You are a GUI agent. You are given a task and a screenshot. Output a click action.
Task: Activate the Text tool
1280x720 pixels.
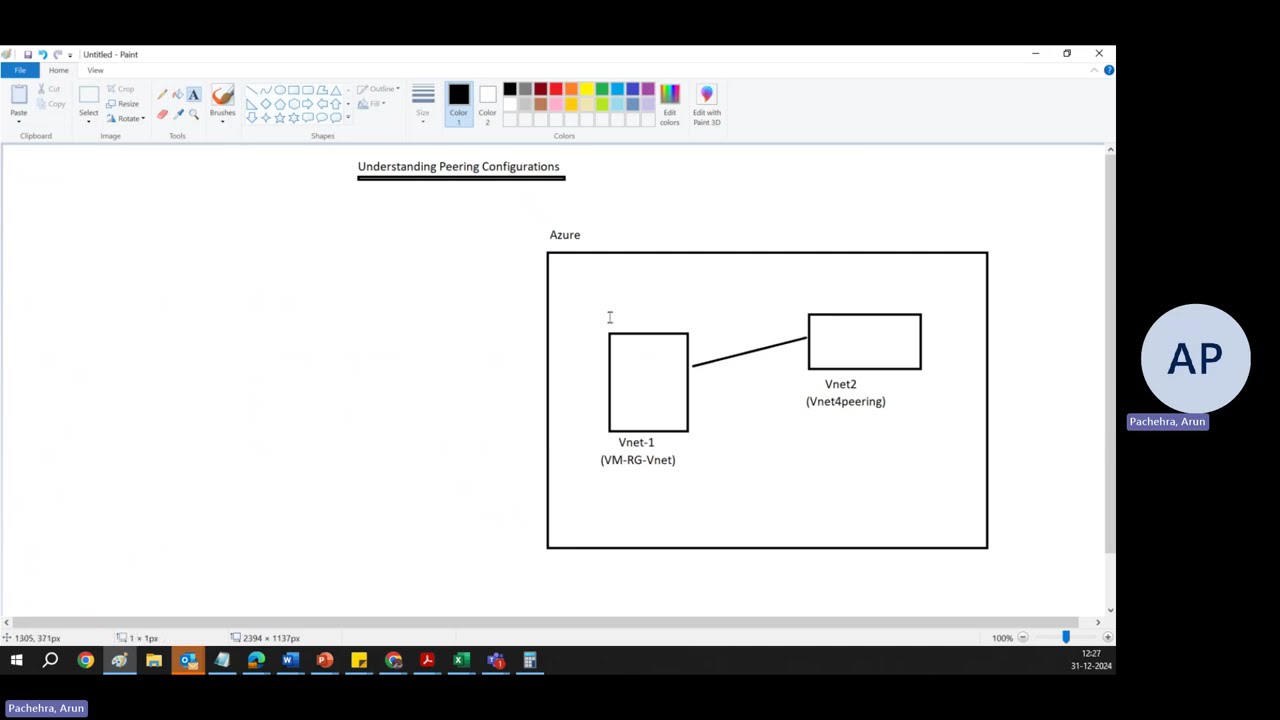[194, 94]
